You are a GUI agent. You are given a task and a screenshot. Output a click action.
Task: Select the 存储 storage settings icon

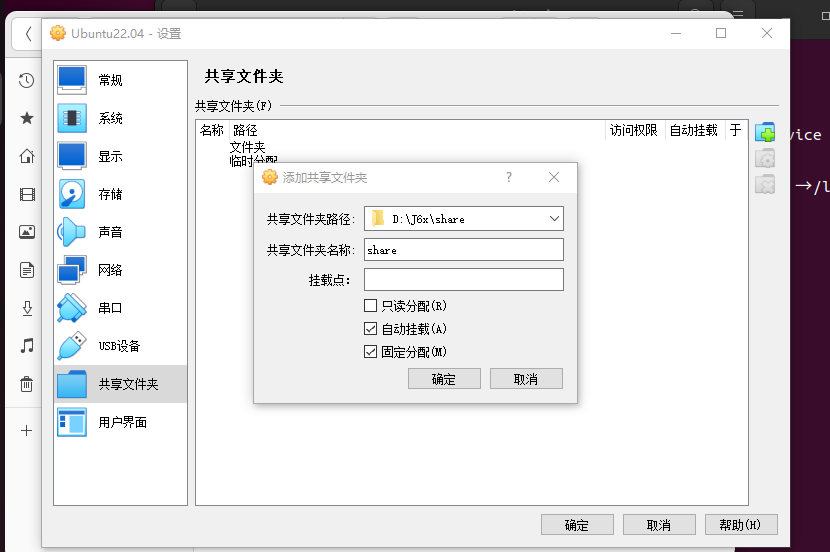[x=73, y=194]
